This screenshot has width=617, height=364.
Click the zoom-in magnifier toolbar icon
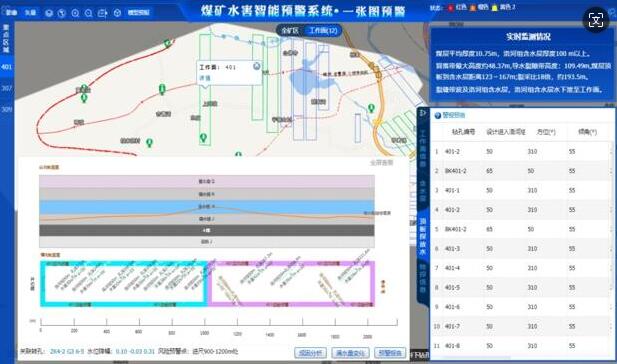[75, 13]
